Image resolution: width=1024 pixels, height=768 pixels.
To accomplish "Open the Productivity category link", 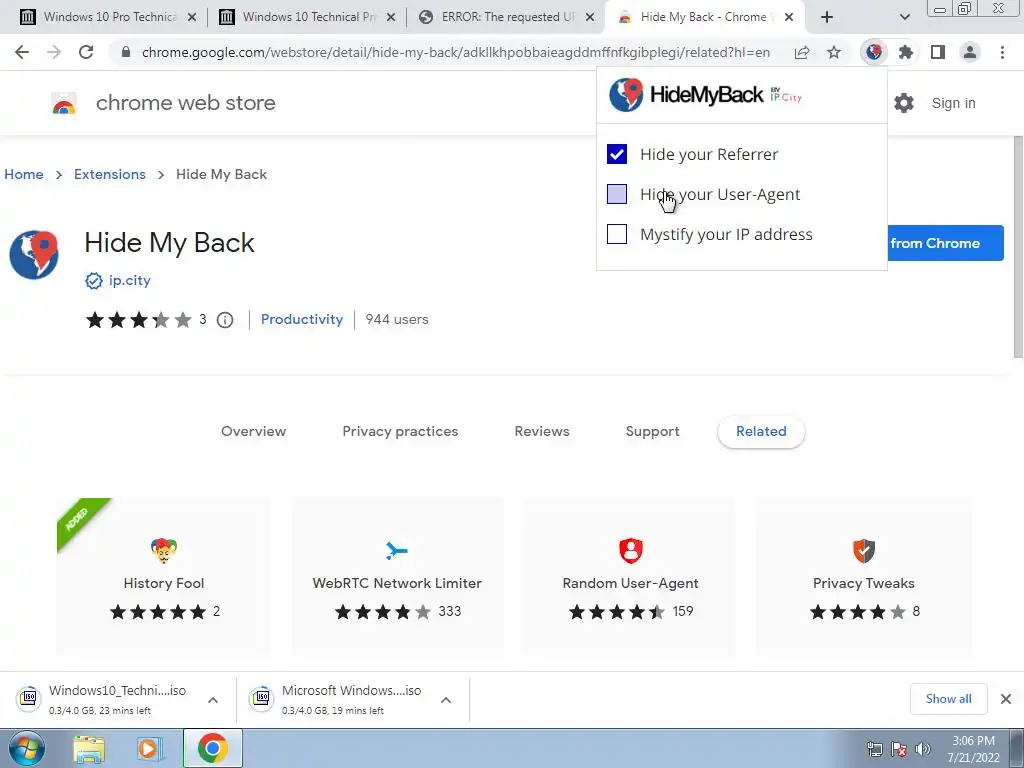I will pos(302,319).
